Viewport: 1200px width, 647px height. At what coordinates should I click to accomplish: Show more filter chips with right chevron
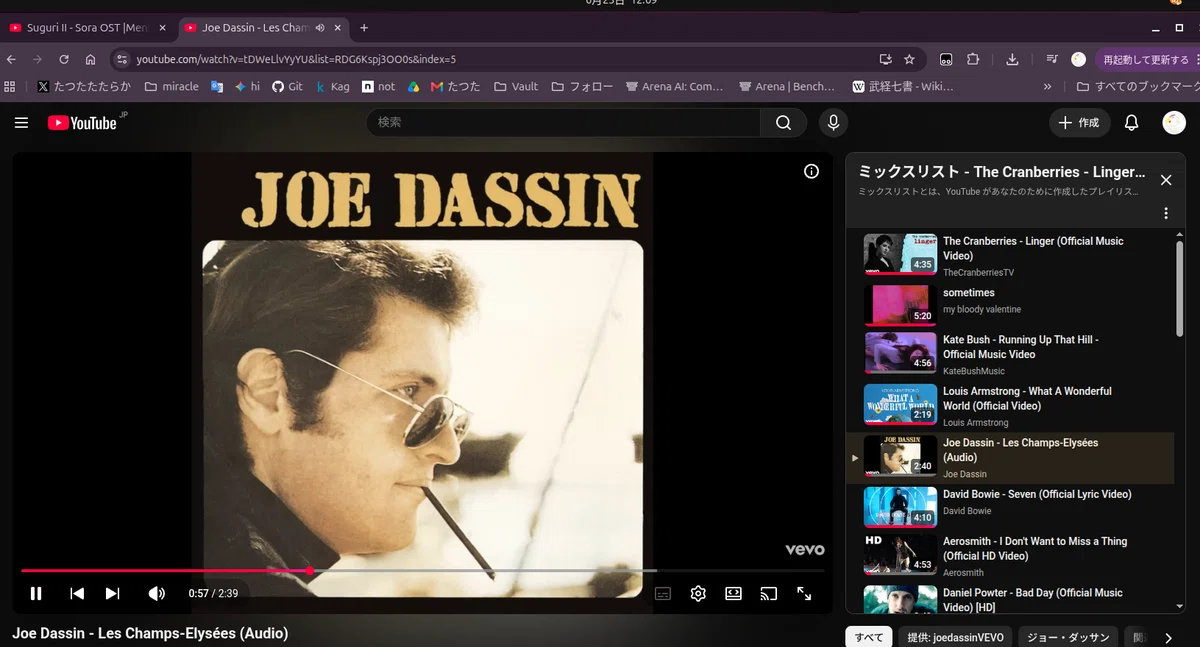pyautogui.click(x=1168, y=638)
